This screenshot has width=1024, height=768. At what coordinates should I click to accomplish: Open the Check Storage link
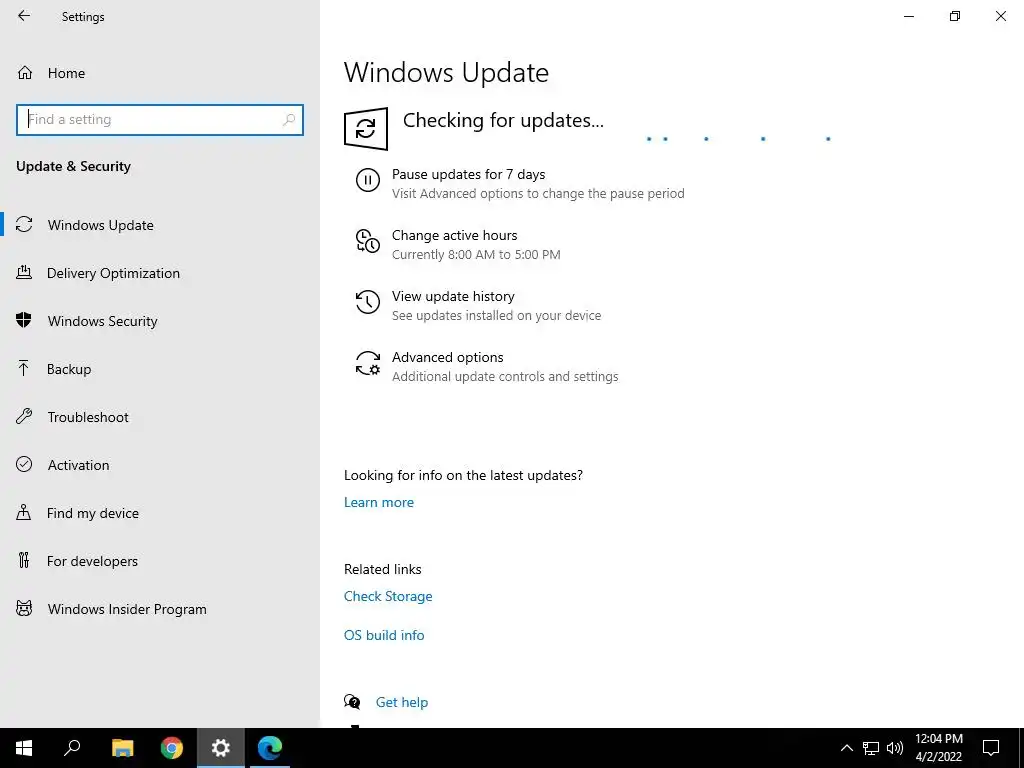tap(388, 596)
